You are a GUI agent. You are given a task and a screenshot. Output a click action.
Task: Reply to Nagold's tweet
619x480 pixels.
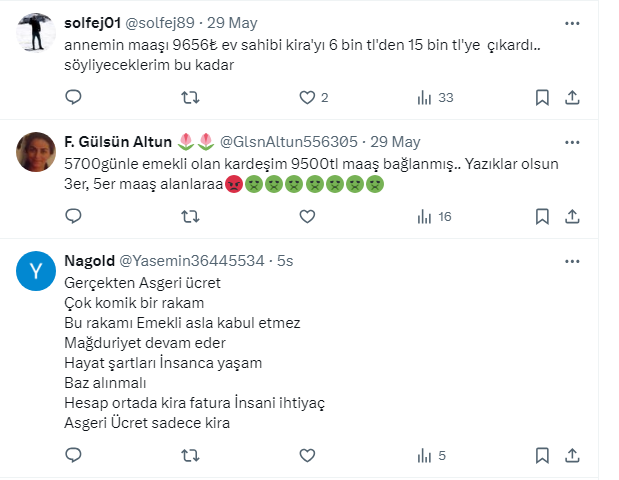pos(73,454)
